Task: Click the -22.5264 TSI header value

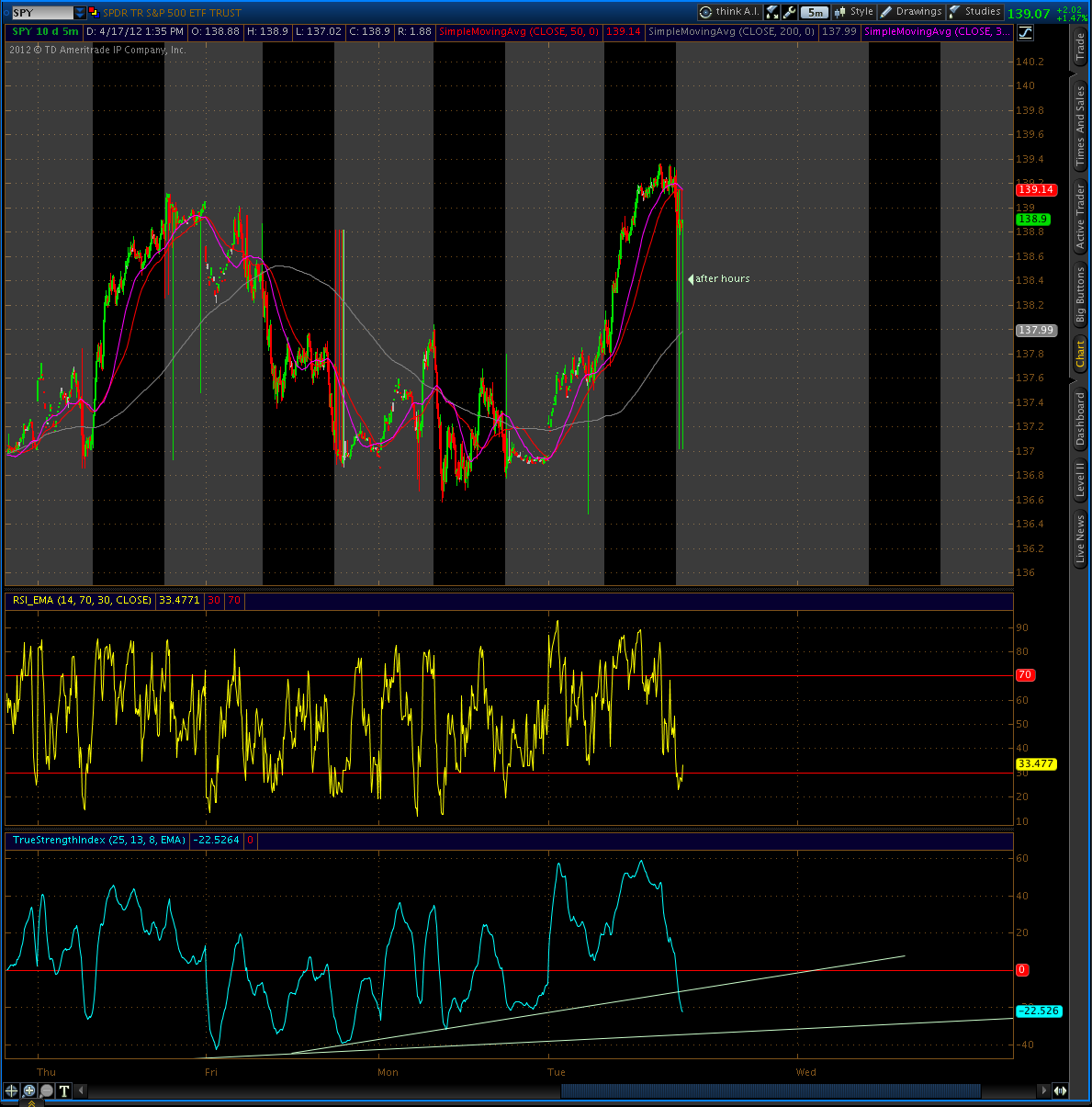Action: coord(216,840)
